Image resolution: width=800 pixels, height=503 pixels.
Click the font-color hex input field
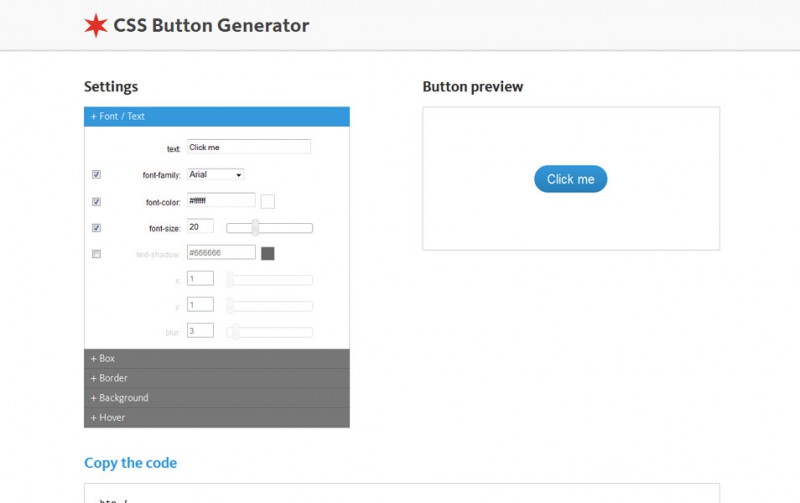click(221, 201)
